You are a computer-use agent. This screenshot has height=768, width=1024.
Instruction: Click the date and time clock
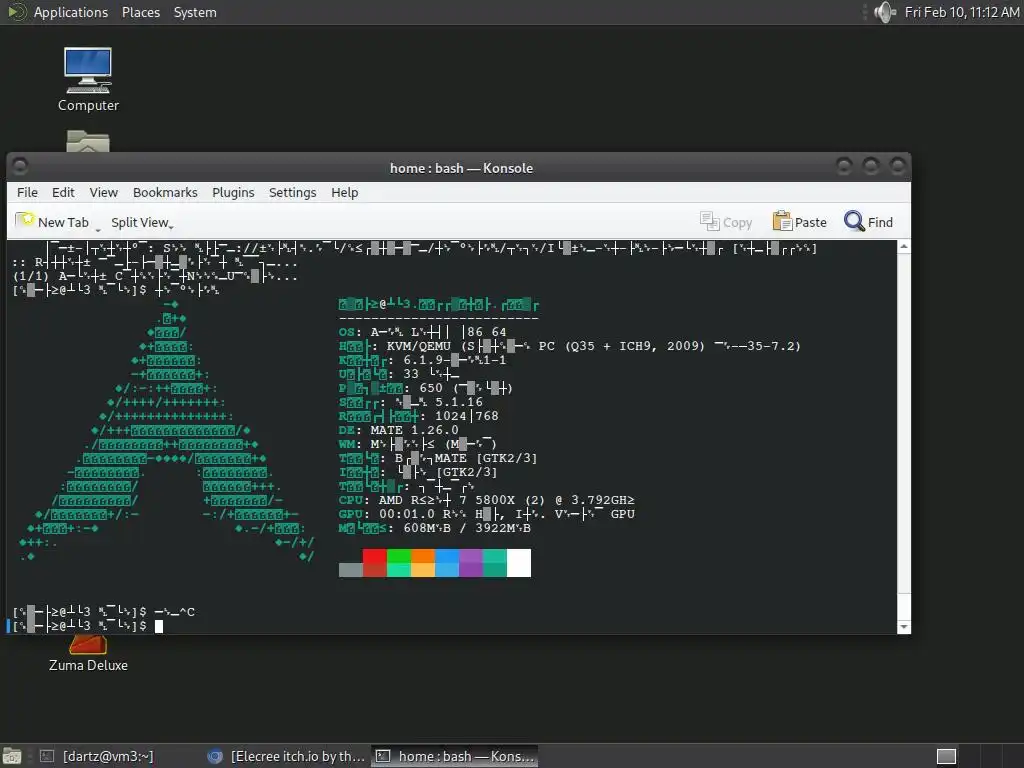(962, 12)
